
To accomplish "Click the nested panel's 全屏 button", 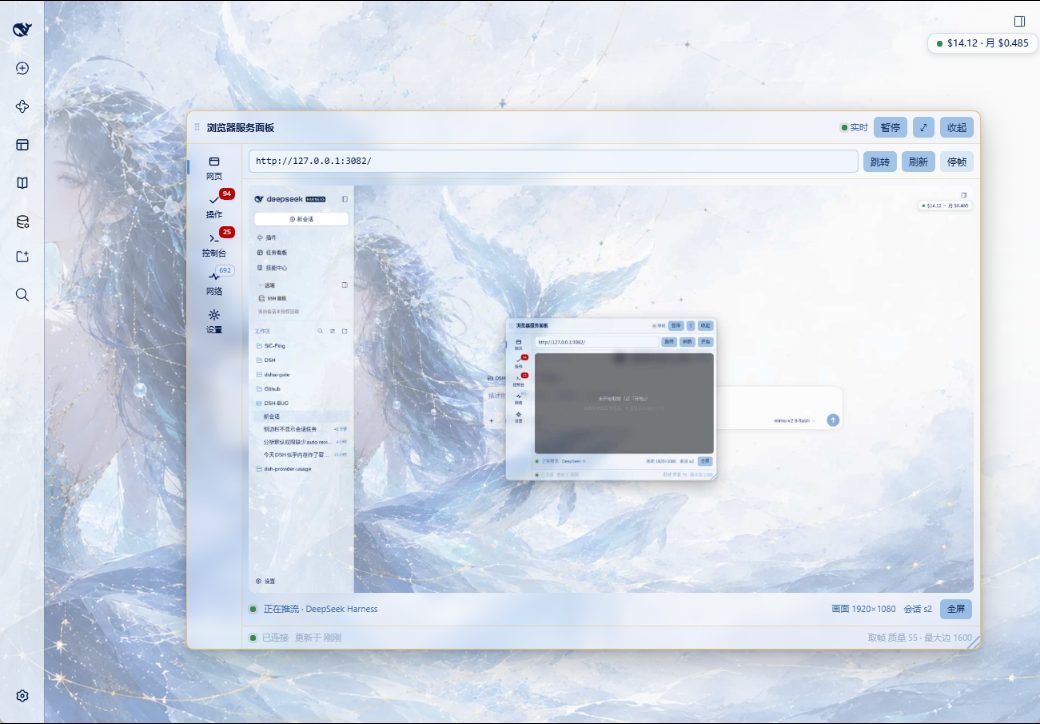I will pos(706,461).
